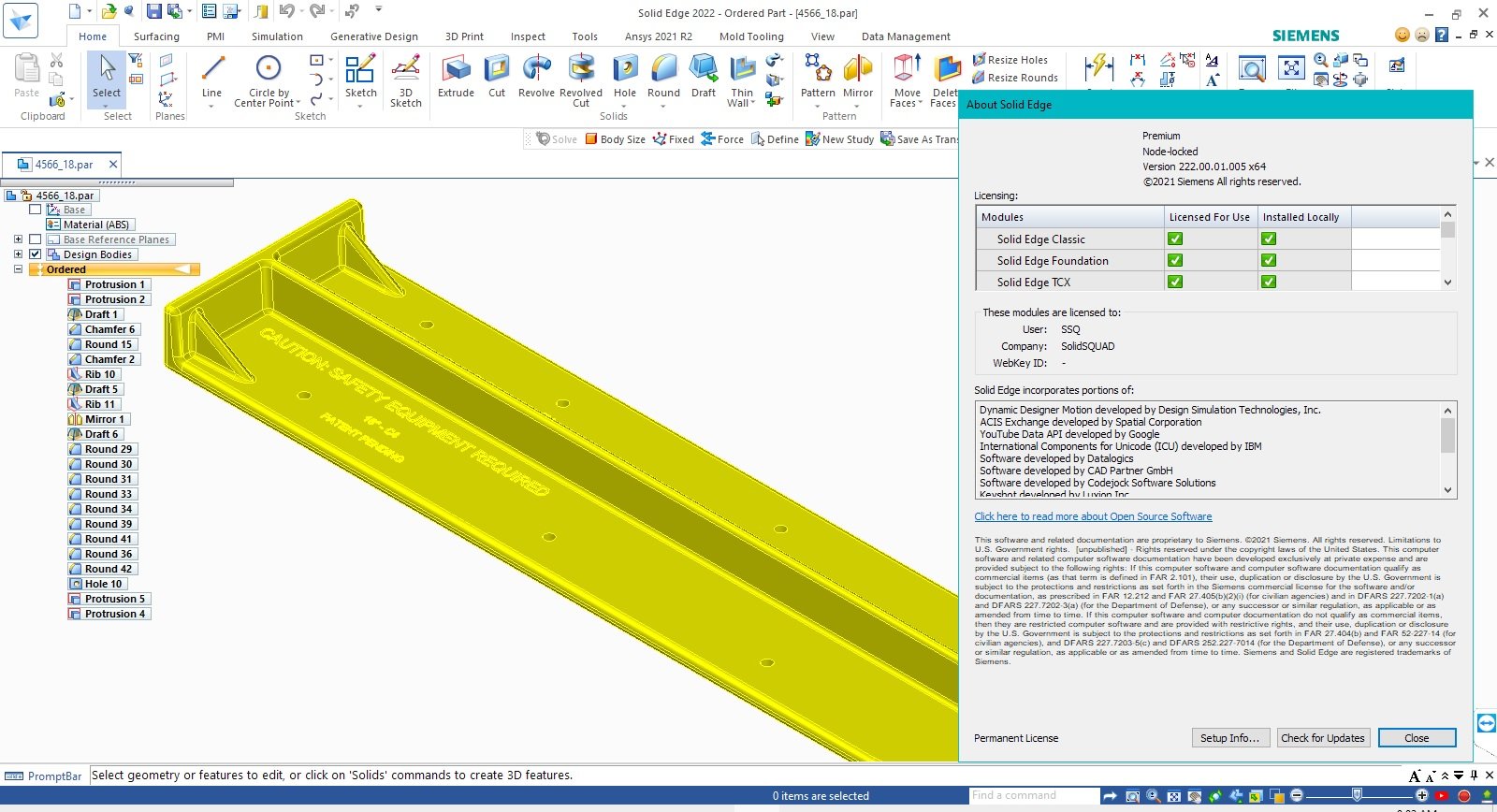
Task: Toggle Solid Edge TCX Installed Locally checkbox
Action: click(1269, 282)
